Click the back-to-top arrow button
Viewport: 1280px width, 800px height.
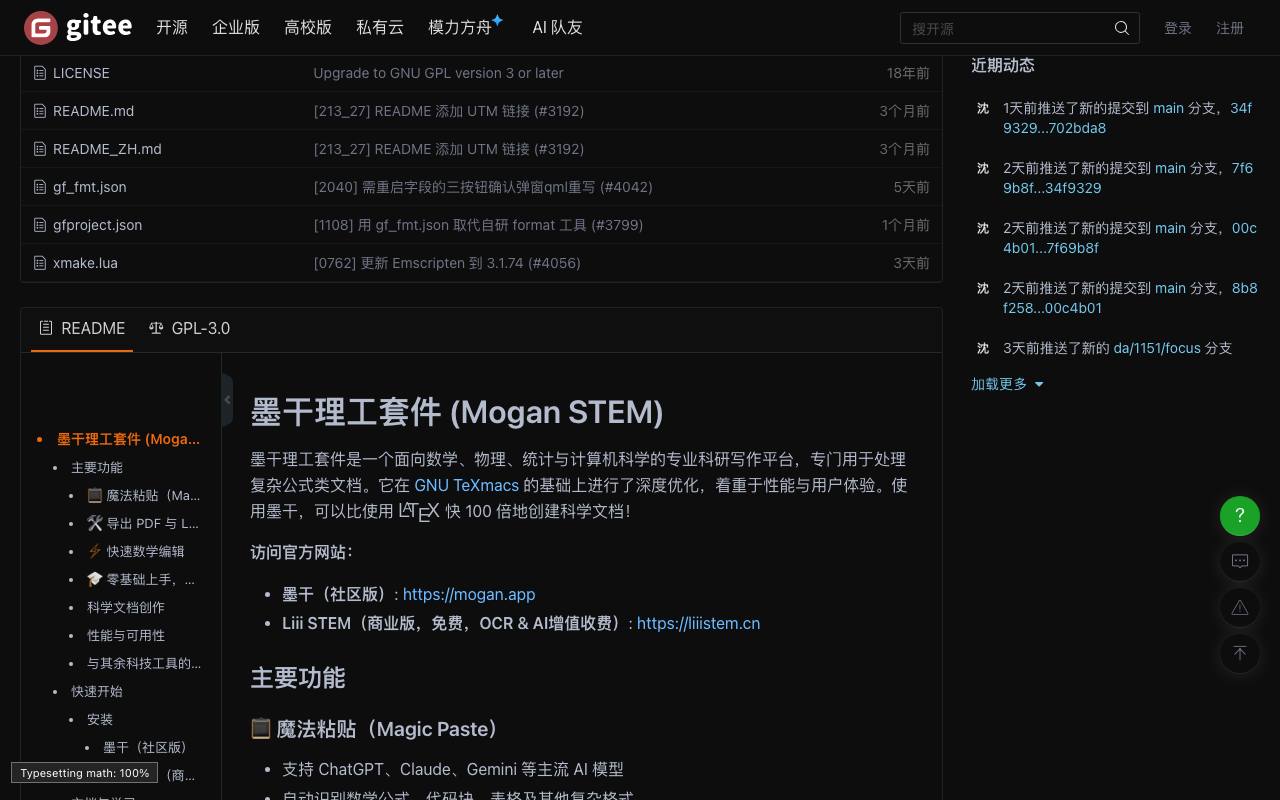pos(1240,653)
